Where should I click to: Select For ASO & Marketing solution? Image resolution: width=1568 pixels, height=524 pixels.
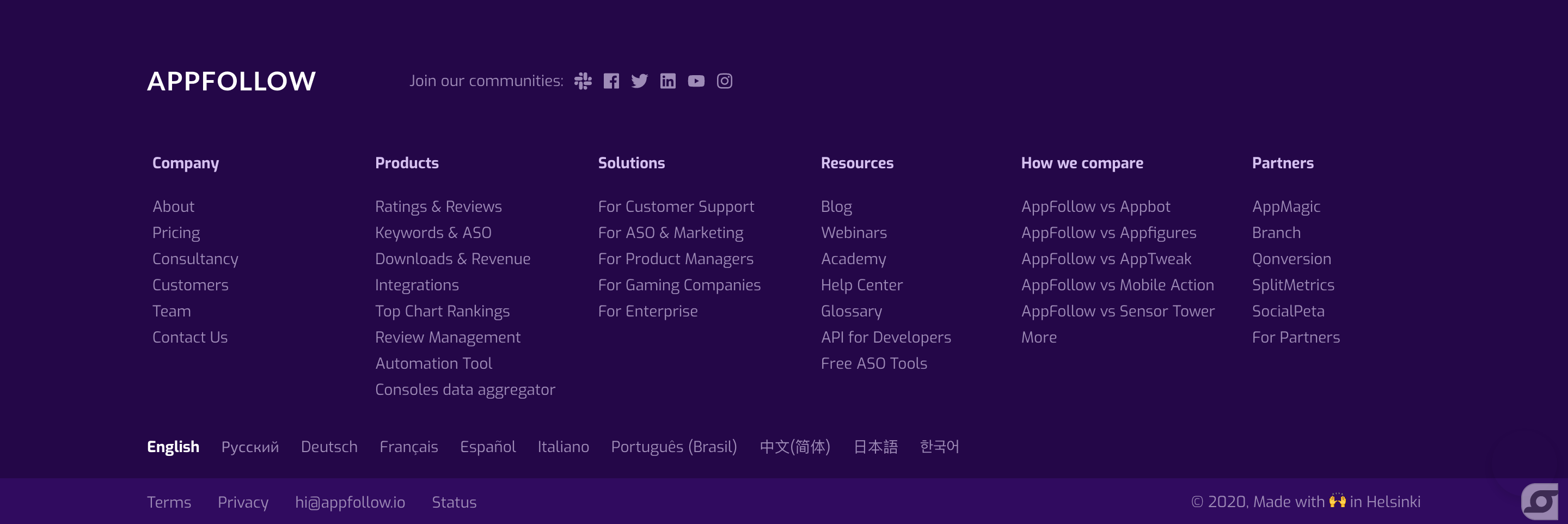tap(671, 233)
